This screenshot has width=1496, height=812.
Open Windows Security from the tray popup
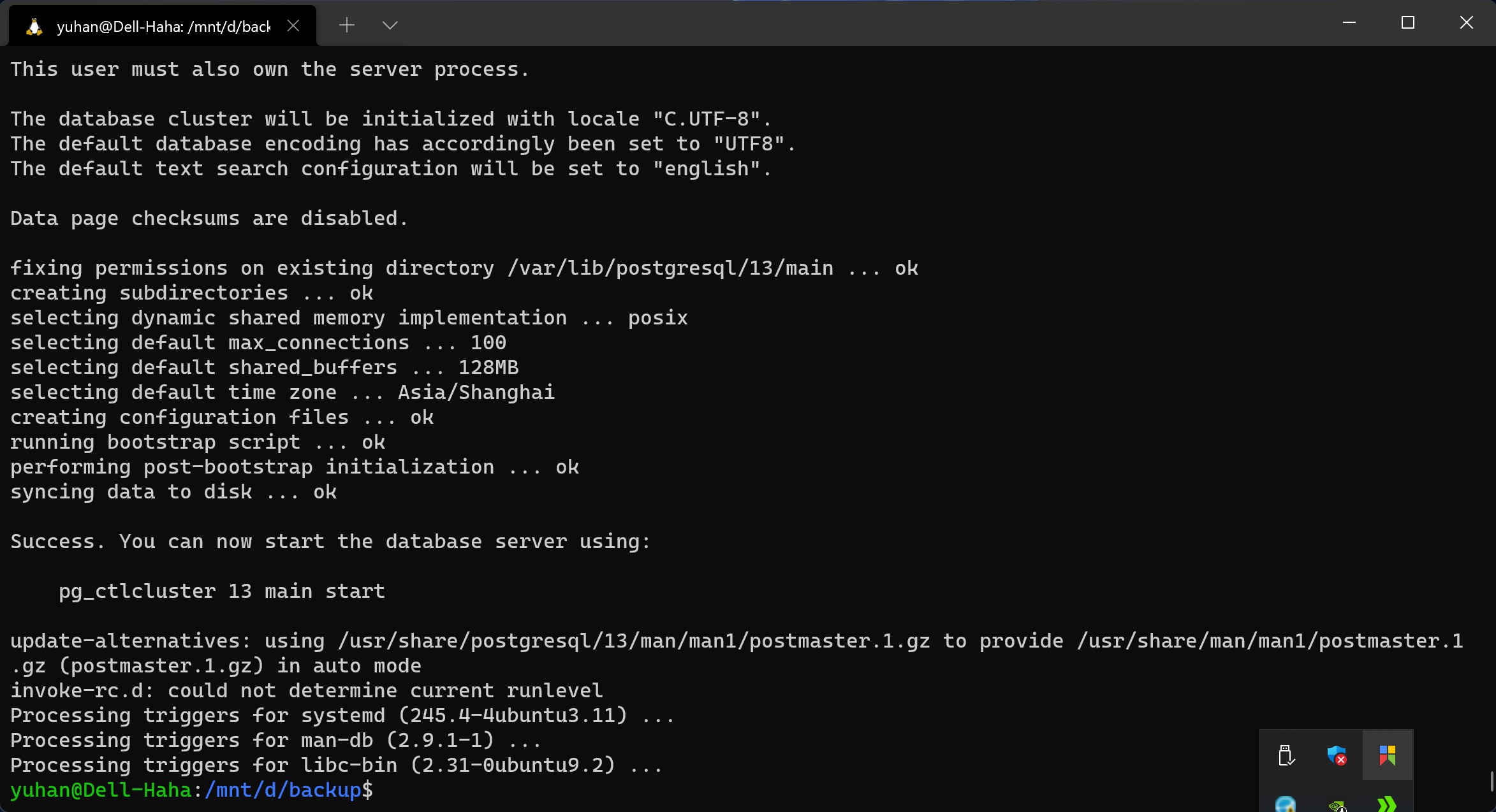coord(1337,756)
